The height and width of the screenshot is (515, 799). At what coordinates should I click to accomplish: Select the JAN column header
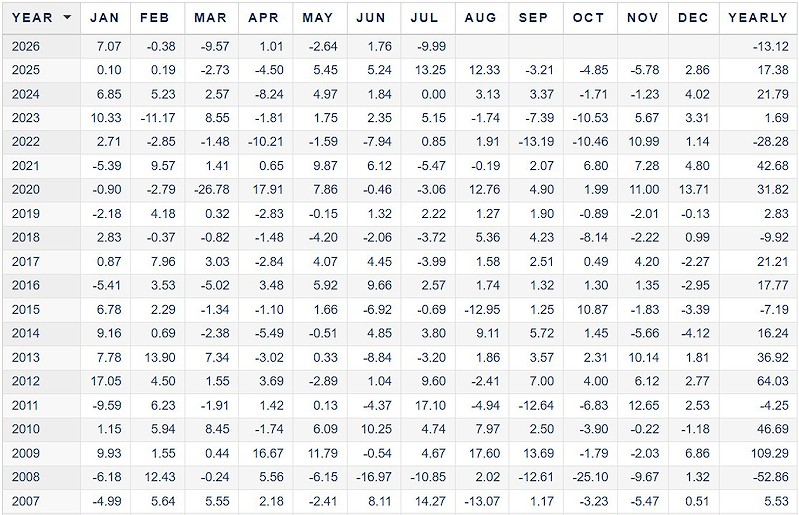(104, 17)
